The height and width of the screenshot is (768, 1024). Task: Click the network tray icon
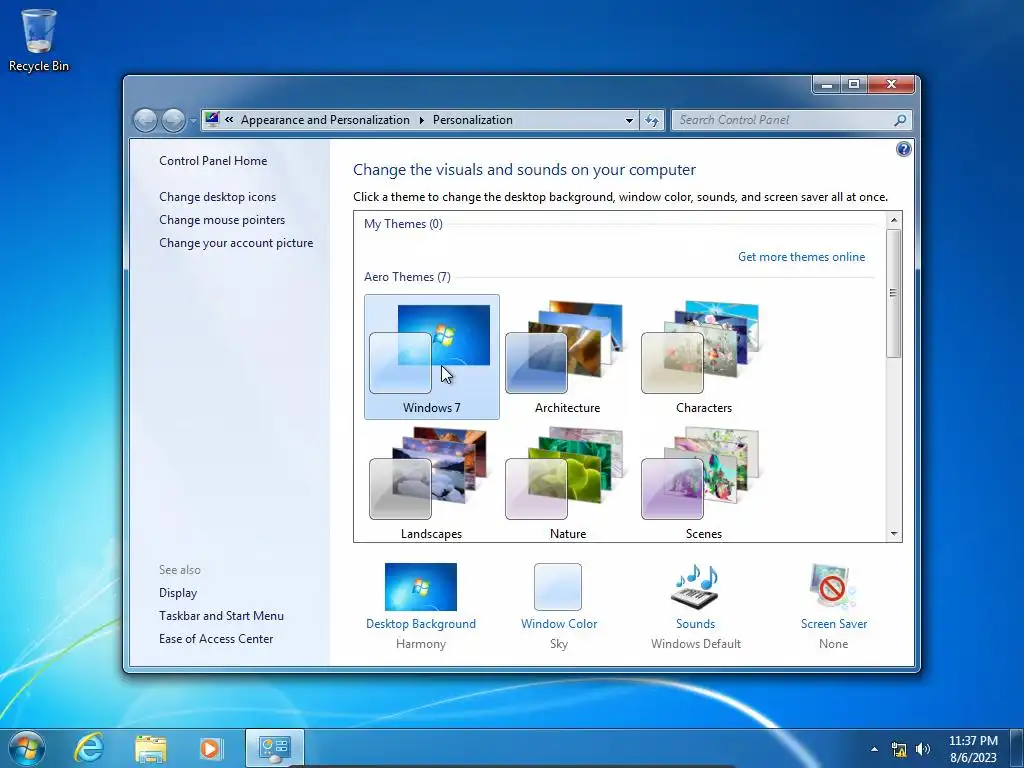(x=899, y=750)
